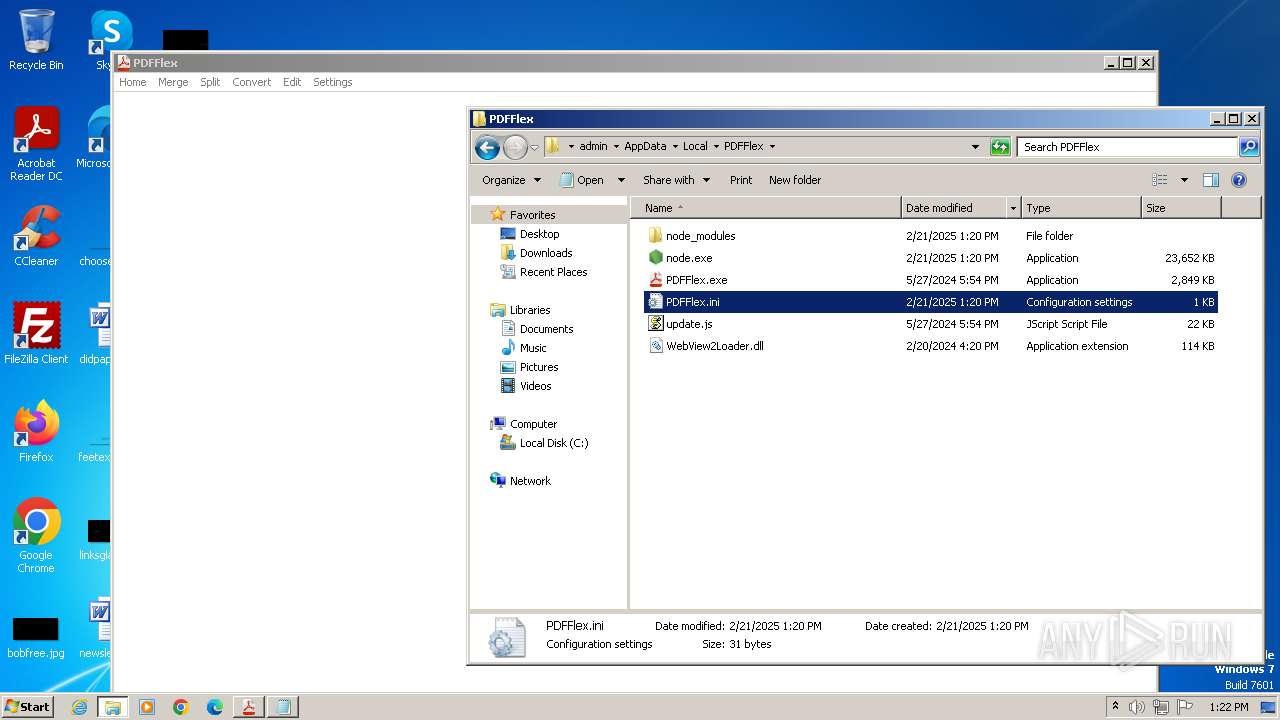The image size is (1280, 720).
Task: Toggle the preview pane icon
Action: point(1211,180)
